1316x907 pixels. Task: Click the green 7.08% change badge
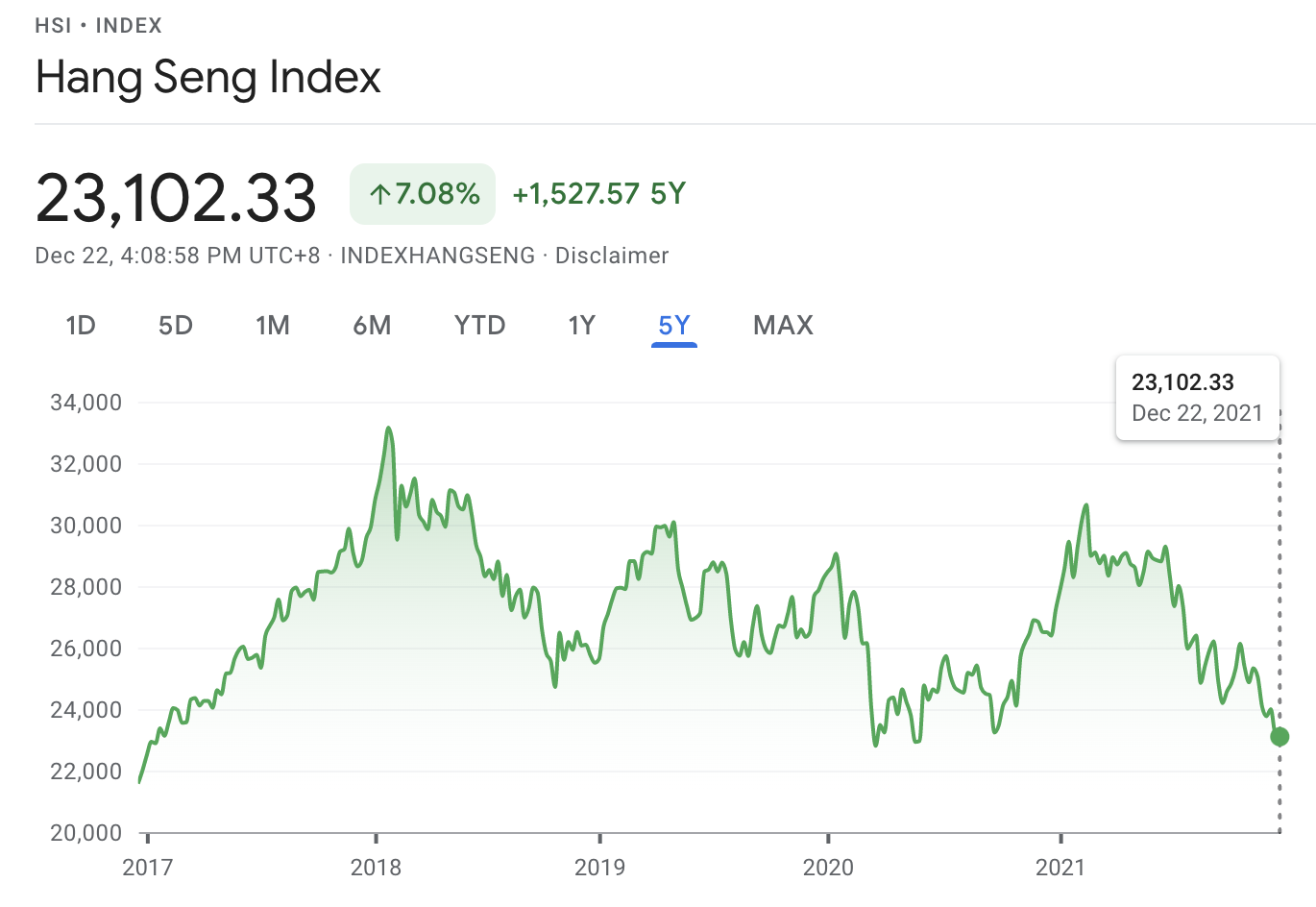pos(423,194)
